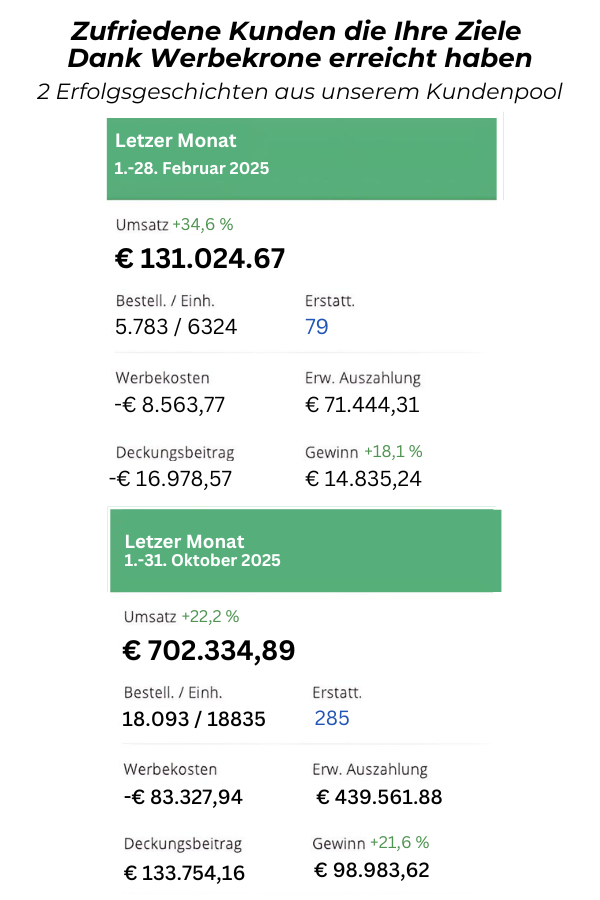The width and height of the screenshot is (600, 900).
Task: Select the Oktober 2025 green header banner
Action: 305,551
